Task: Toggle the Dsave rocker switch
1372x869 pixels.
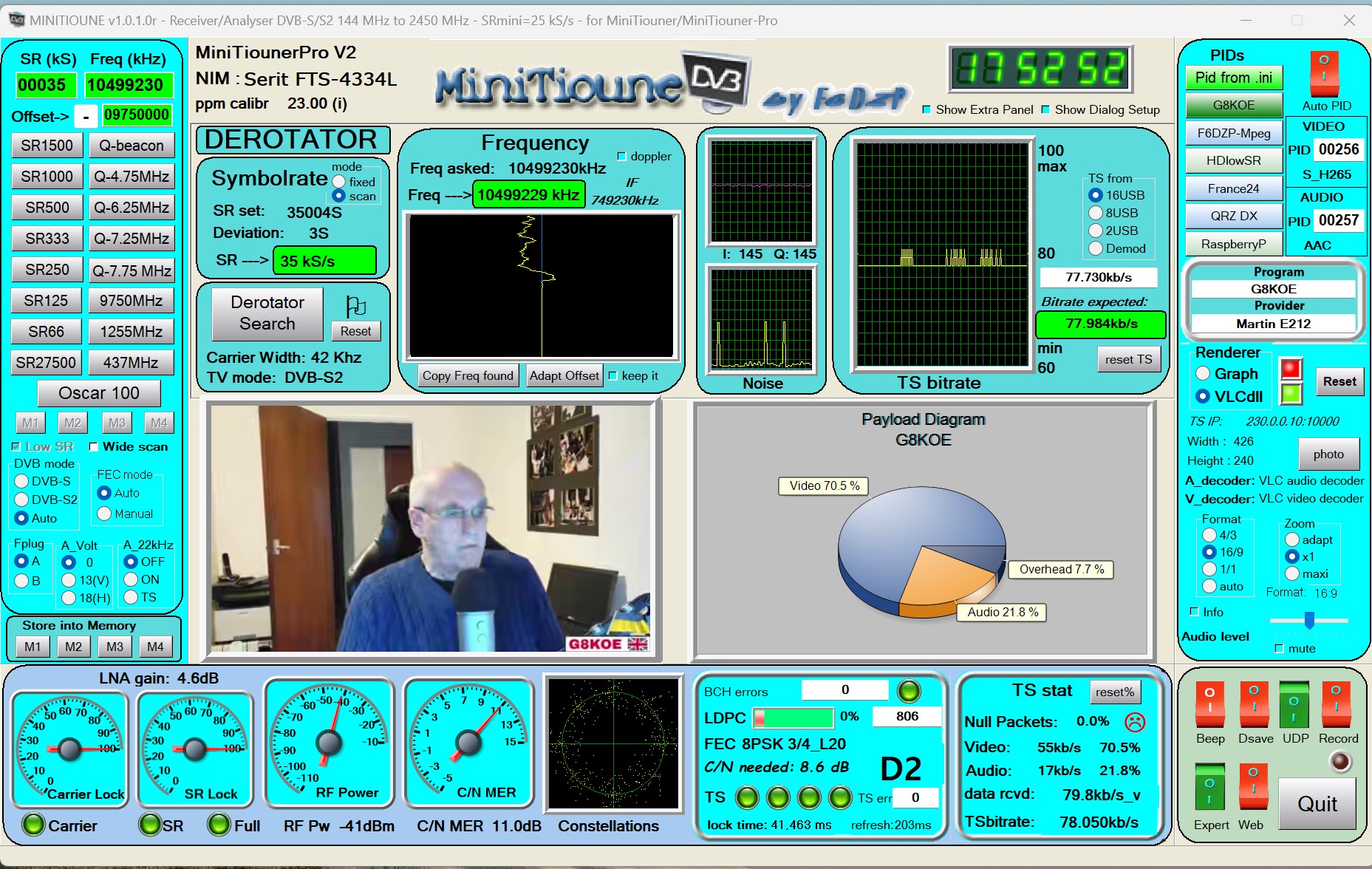Action: [x=1254, y=703]
